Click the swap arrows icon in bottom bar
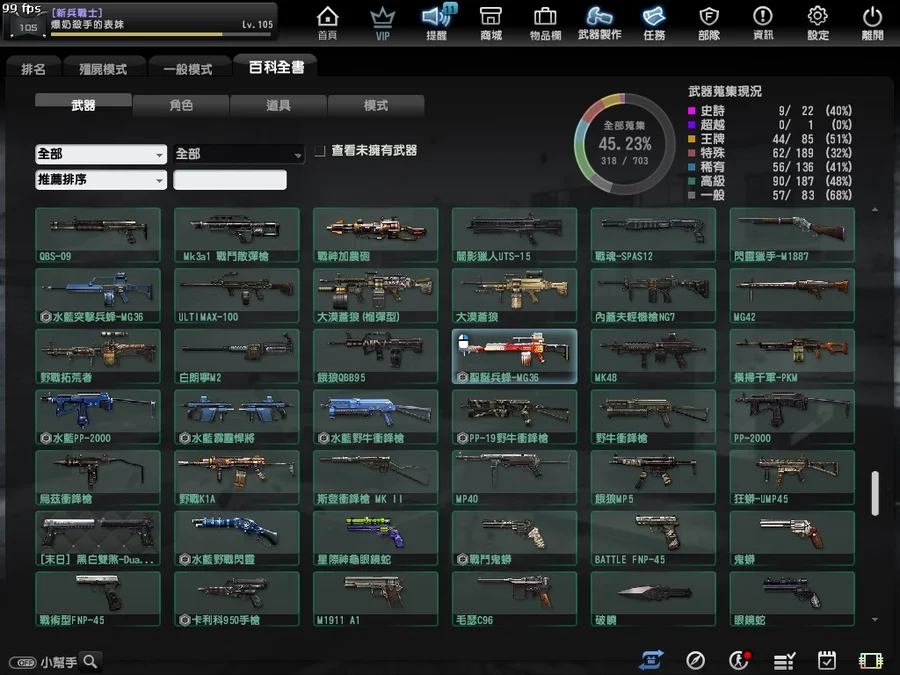This screenshot has height=675, width=900. click(651, 661)
